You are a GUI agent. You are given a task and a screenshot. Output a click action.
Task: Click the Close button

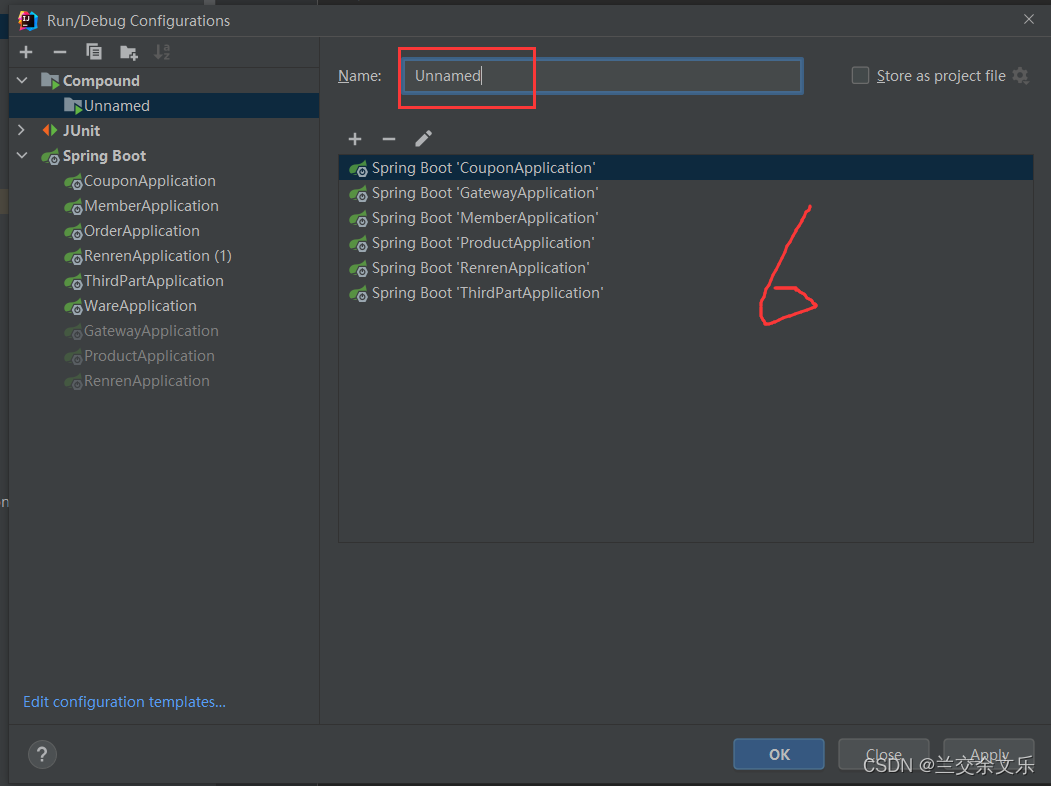[883, 755]
